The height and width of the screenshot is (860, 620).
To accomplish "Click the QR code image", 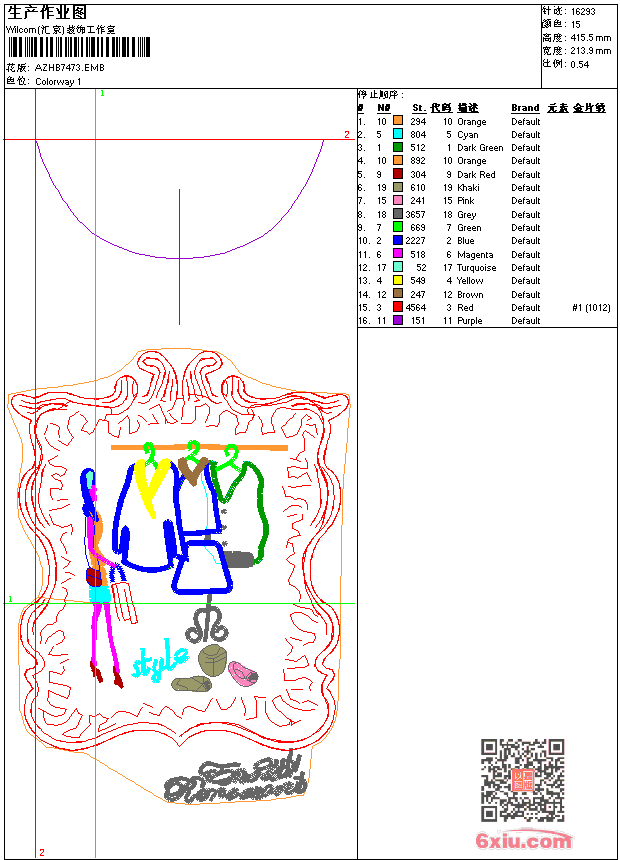I will (523, 780).
